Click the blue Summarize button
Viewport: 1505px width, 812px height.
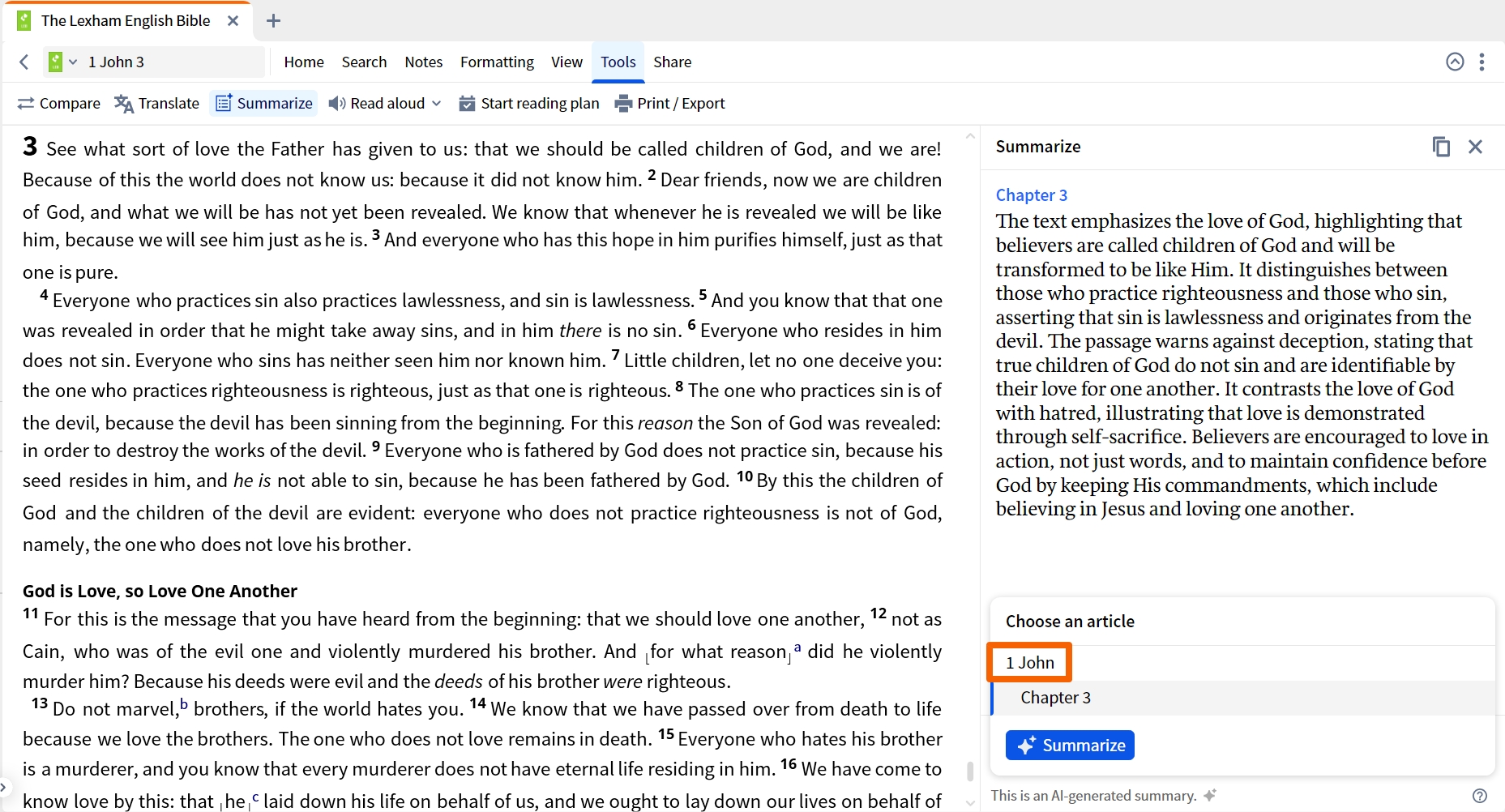[x=1070, y=745]
